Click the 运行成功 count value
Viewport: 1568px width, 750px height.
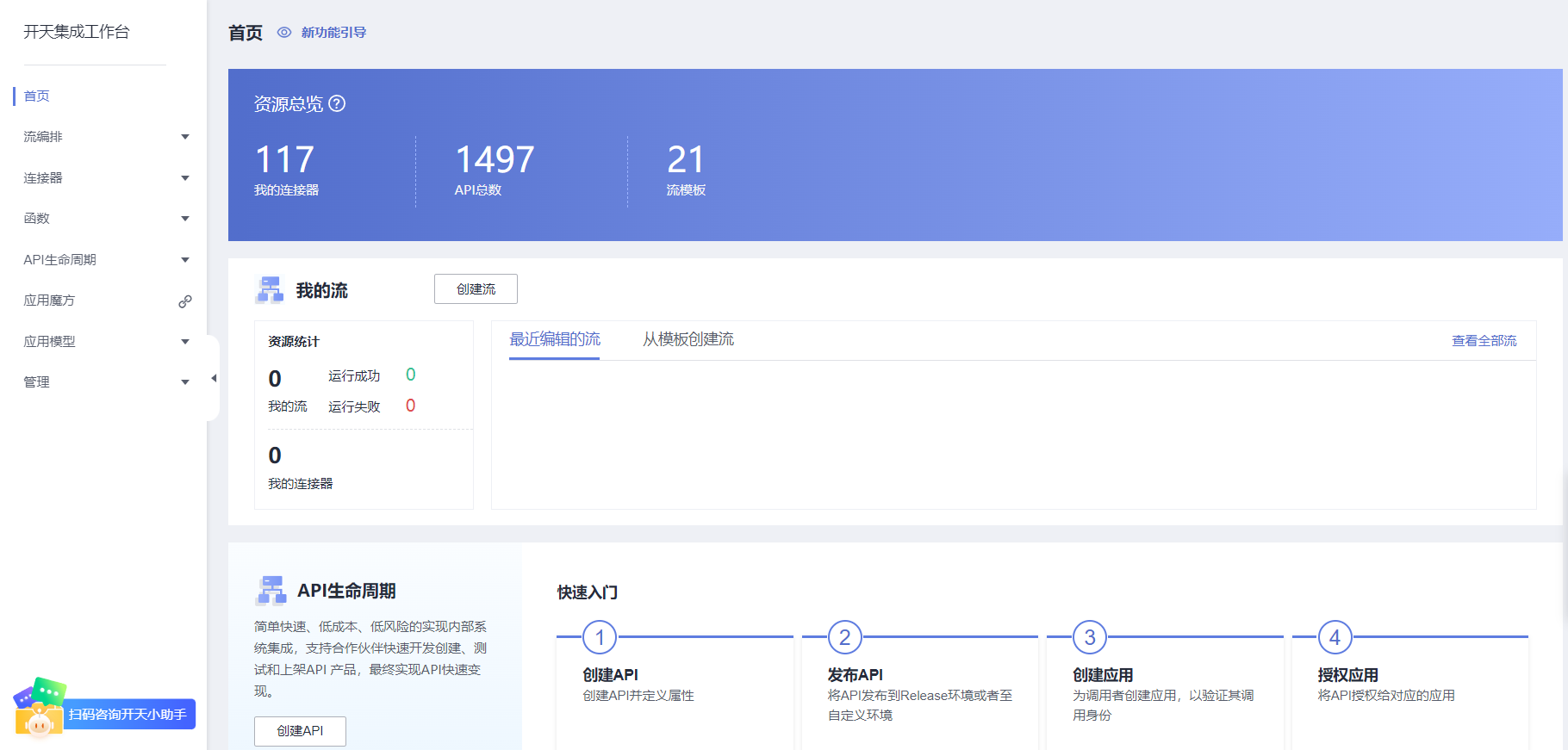411,375
